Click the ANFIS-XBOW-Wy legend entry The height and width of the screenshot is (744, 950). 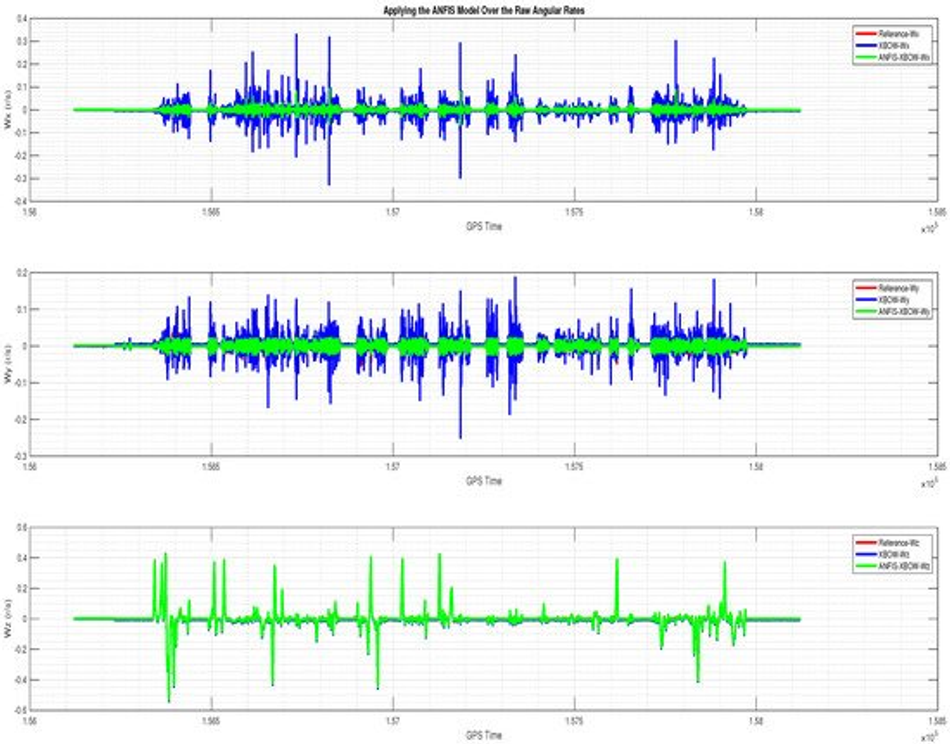[x=891, y=311]
